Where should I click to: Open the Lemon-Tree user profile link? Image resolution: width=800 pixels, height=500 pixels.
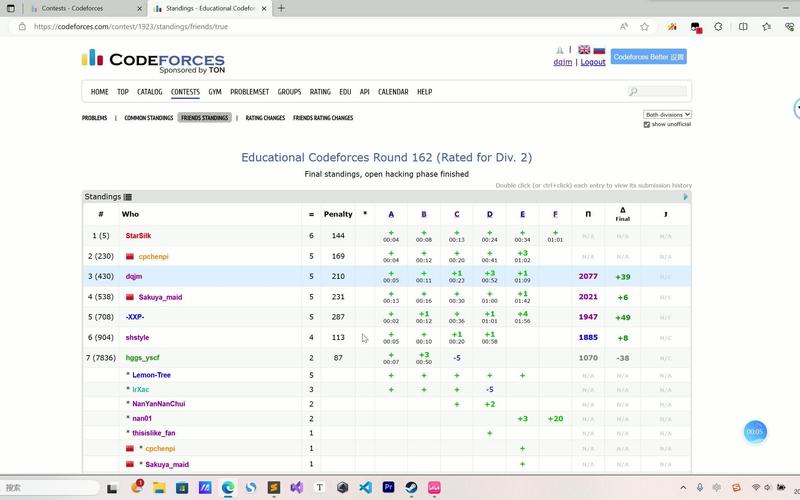[151, 375]
